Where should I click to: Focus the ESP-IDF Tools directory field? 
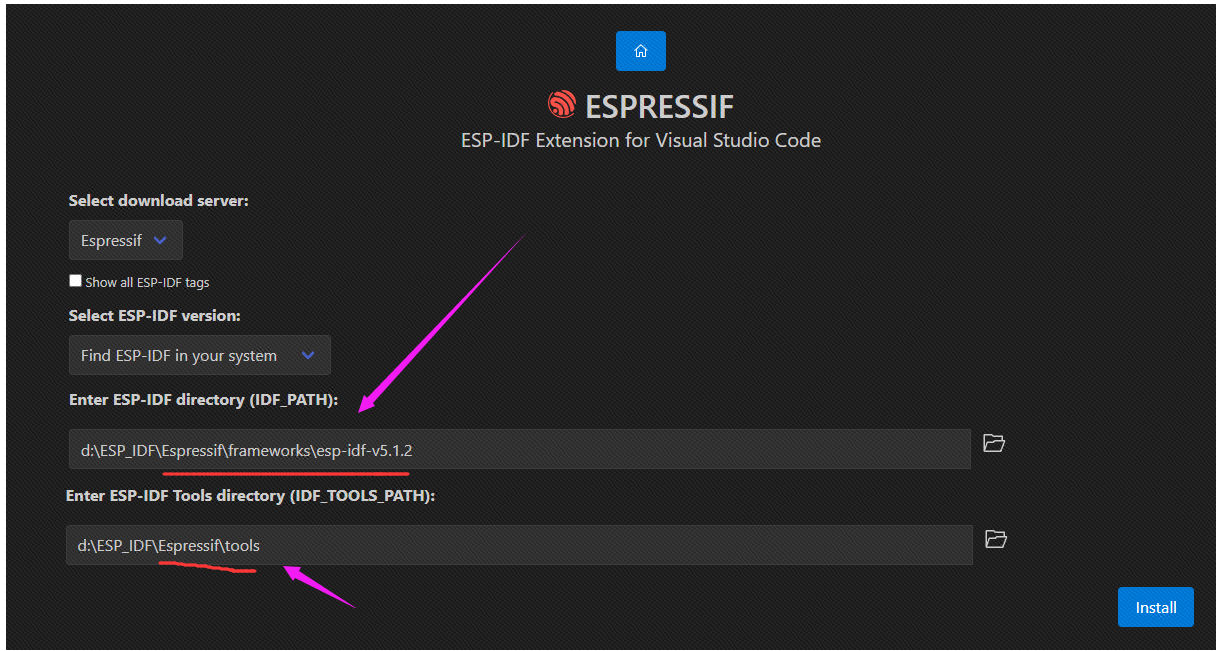519,545
